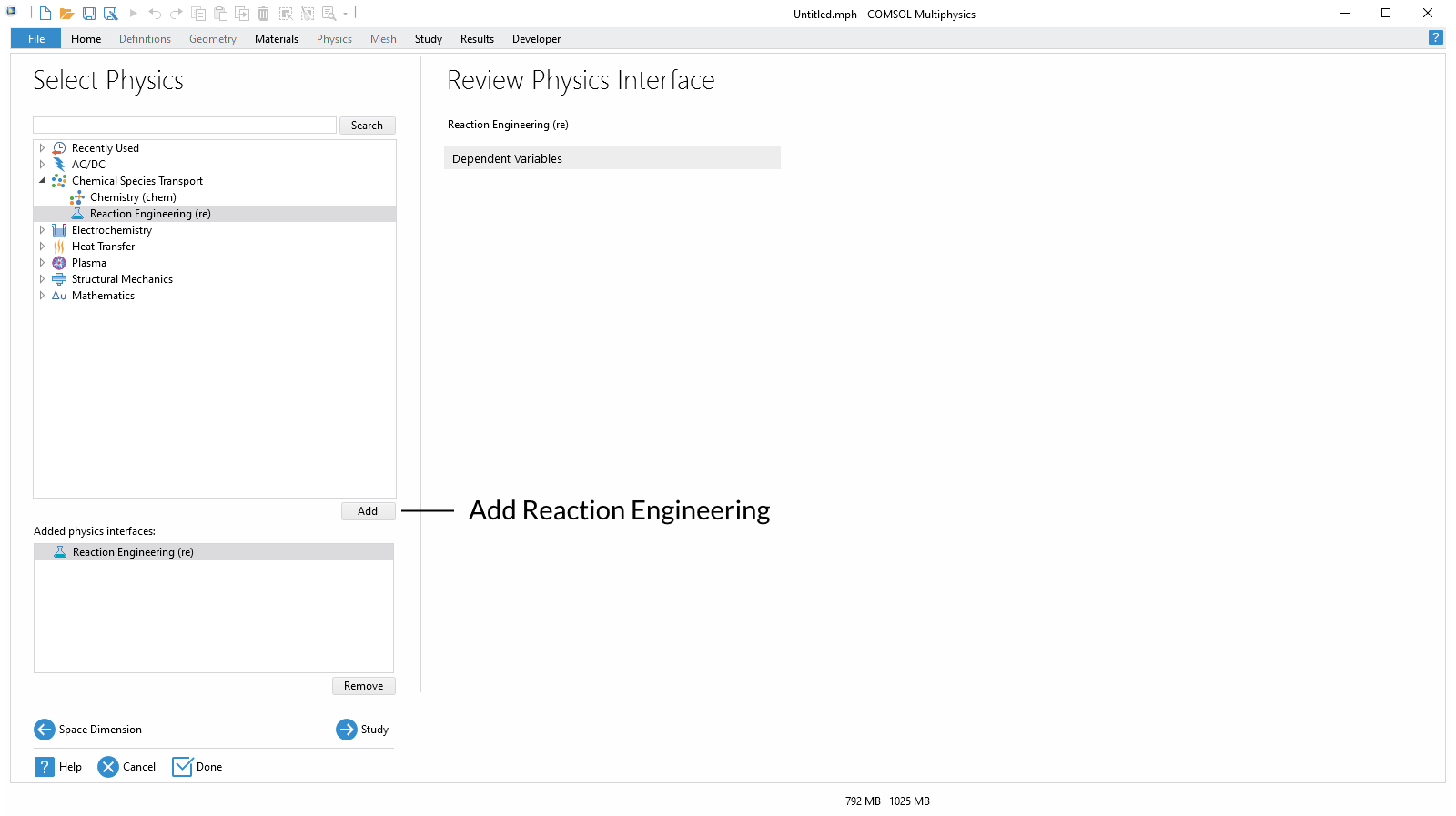This screenshot has width=1456, height=816.
Task: Switch to the Materials tab
Action: [x=277, y=39]
